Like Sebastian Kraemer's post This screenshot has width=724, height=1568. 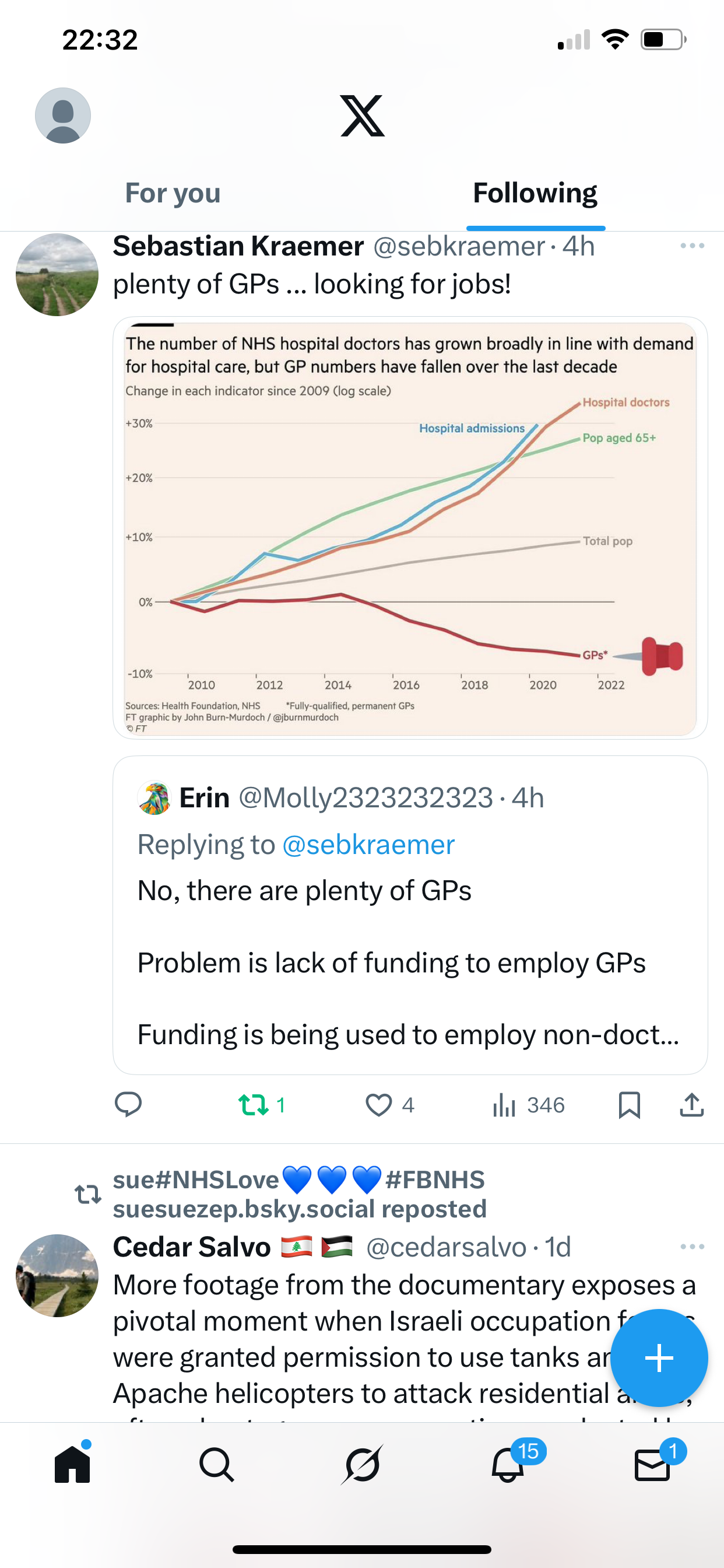(x=378, y=1104)
